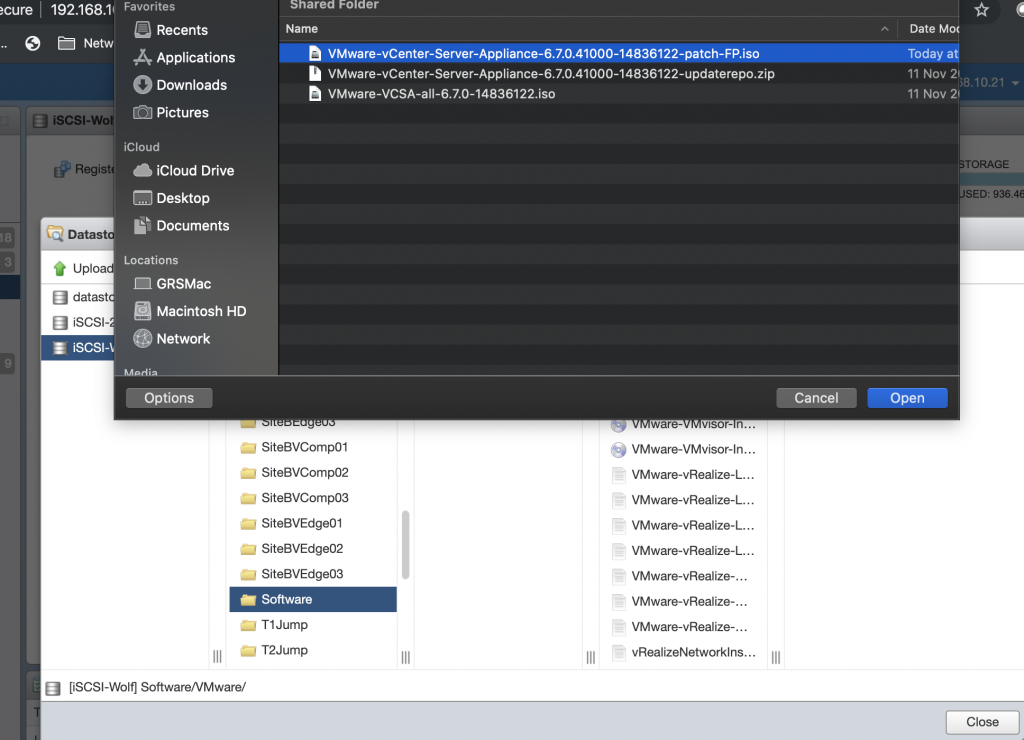Open the SiteBVEdge01 folder

pyautogui.click(x=313, y=523)
